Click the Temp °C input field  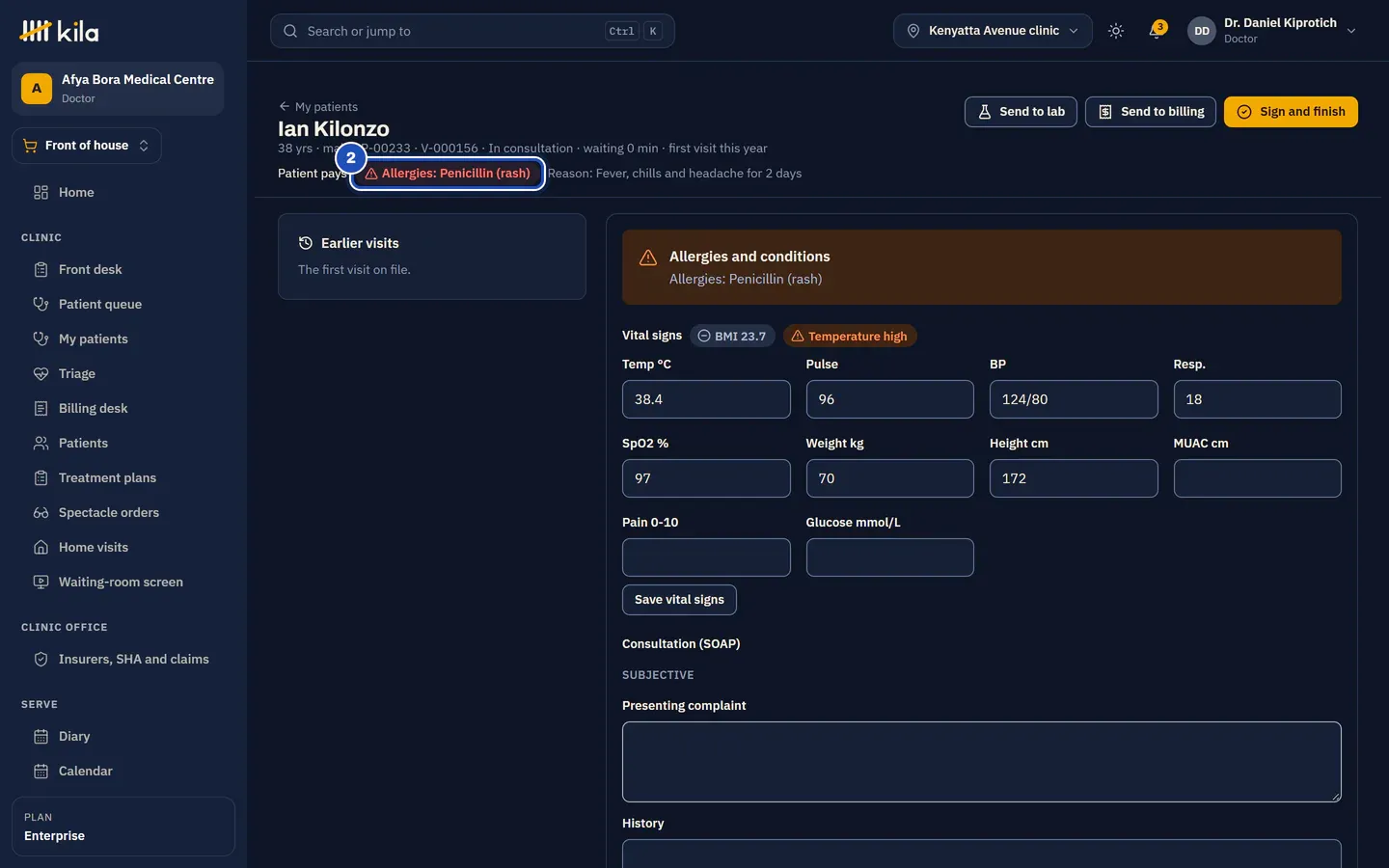(706, 399)
